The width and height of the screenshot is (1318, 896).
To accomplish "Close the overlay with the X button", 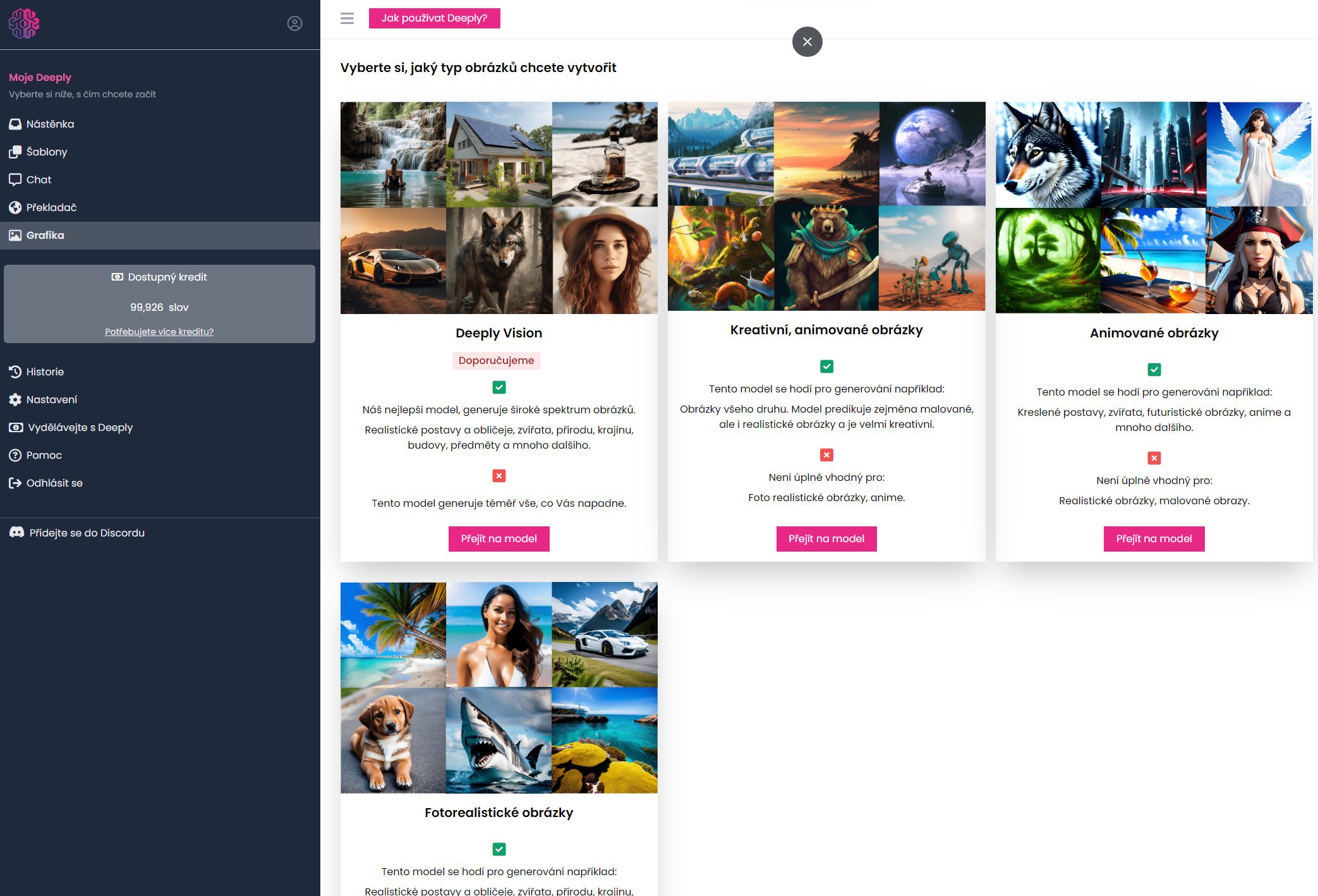I will pos(807,42).
